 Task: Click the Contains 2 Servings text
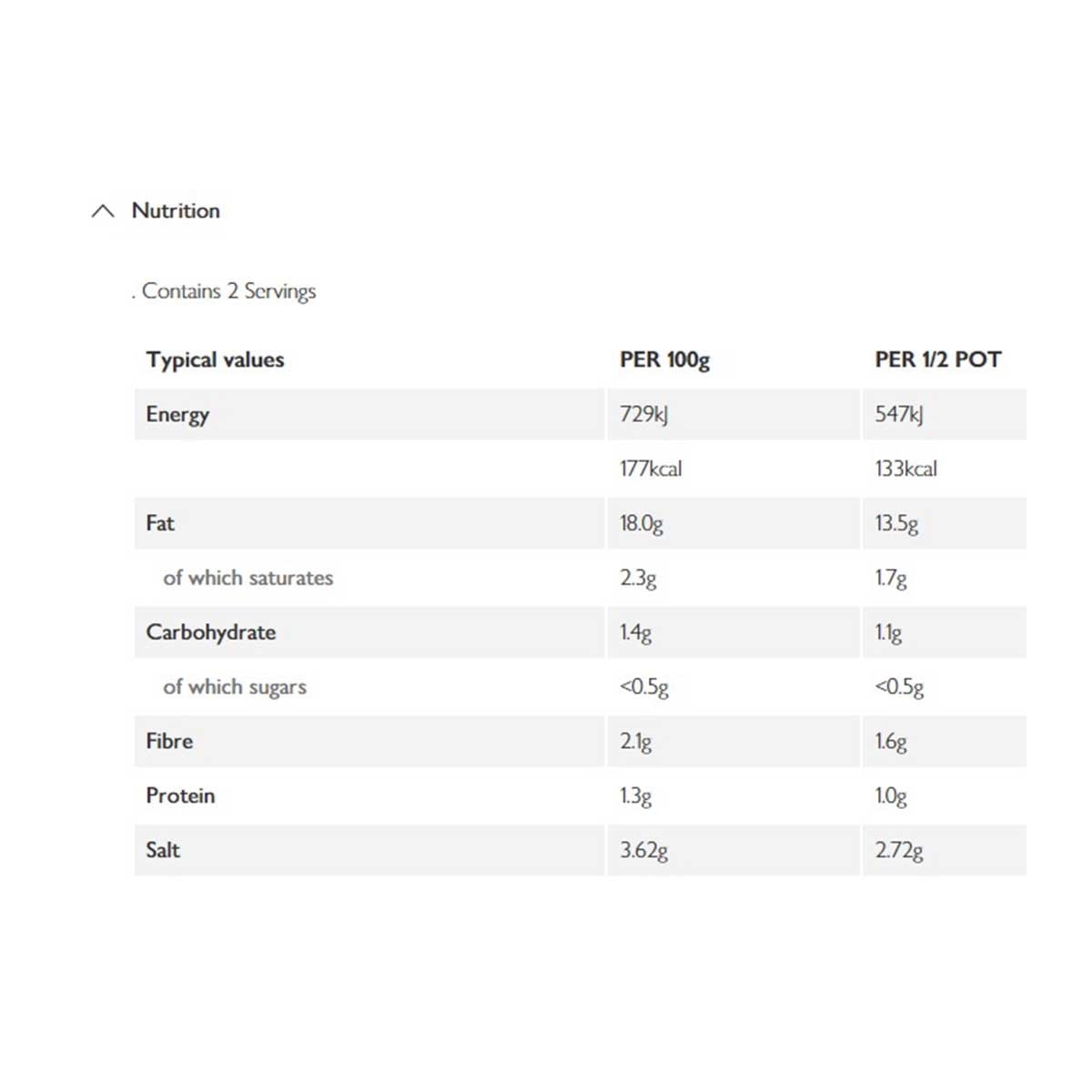coord(228,291)
